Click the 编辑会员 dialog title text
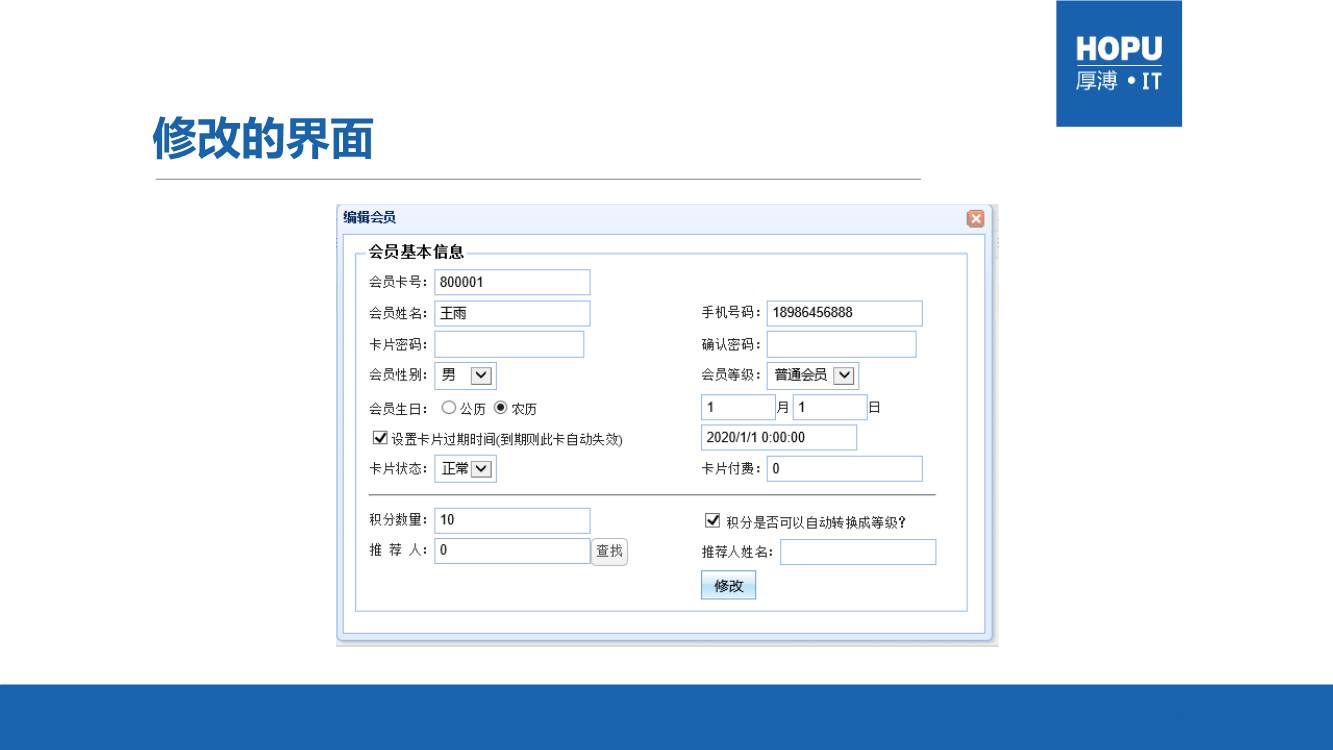Image resolution: width=1333 pixels, height=750 pixels. (x=370, y=217)
